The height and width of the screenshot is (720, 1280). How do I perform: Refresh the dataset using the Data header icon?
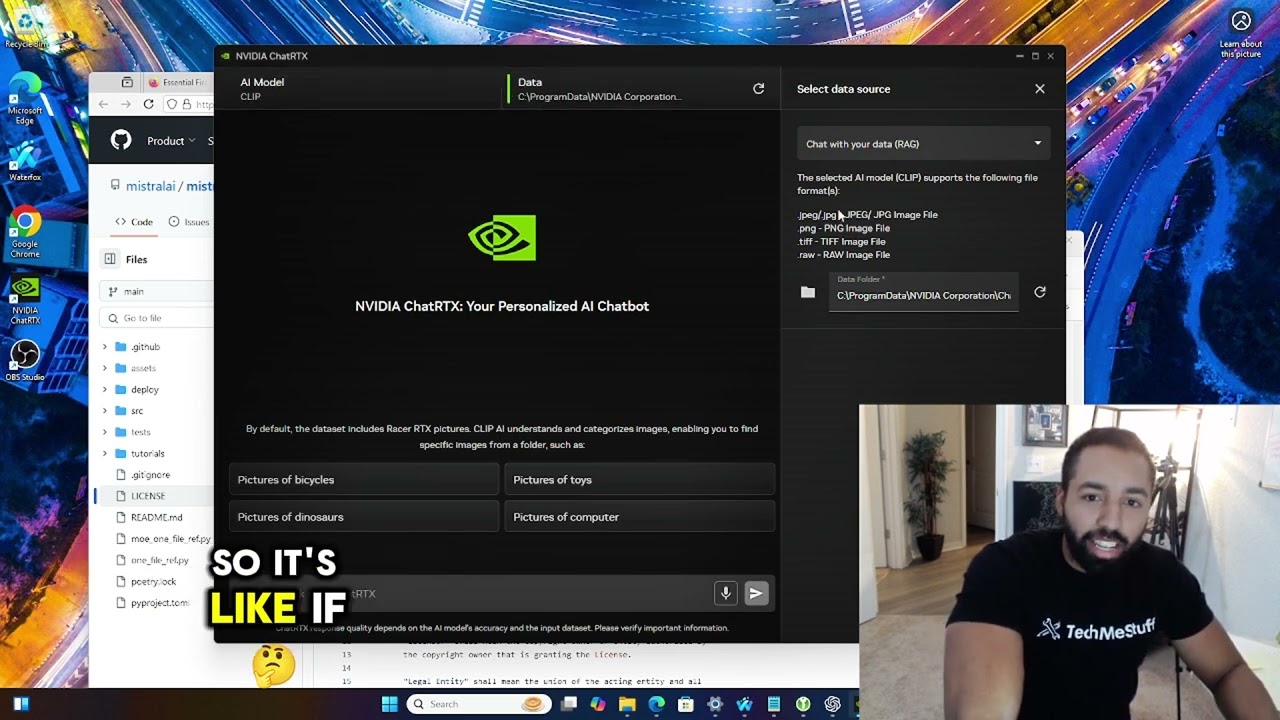tap(758, 89)
